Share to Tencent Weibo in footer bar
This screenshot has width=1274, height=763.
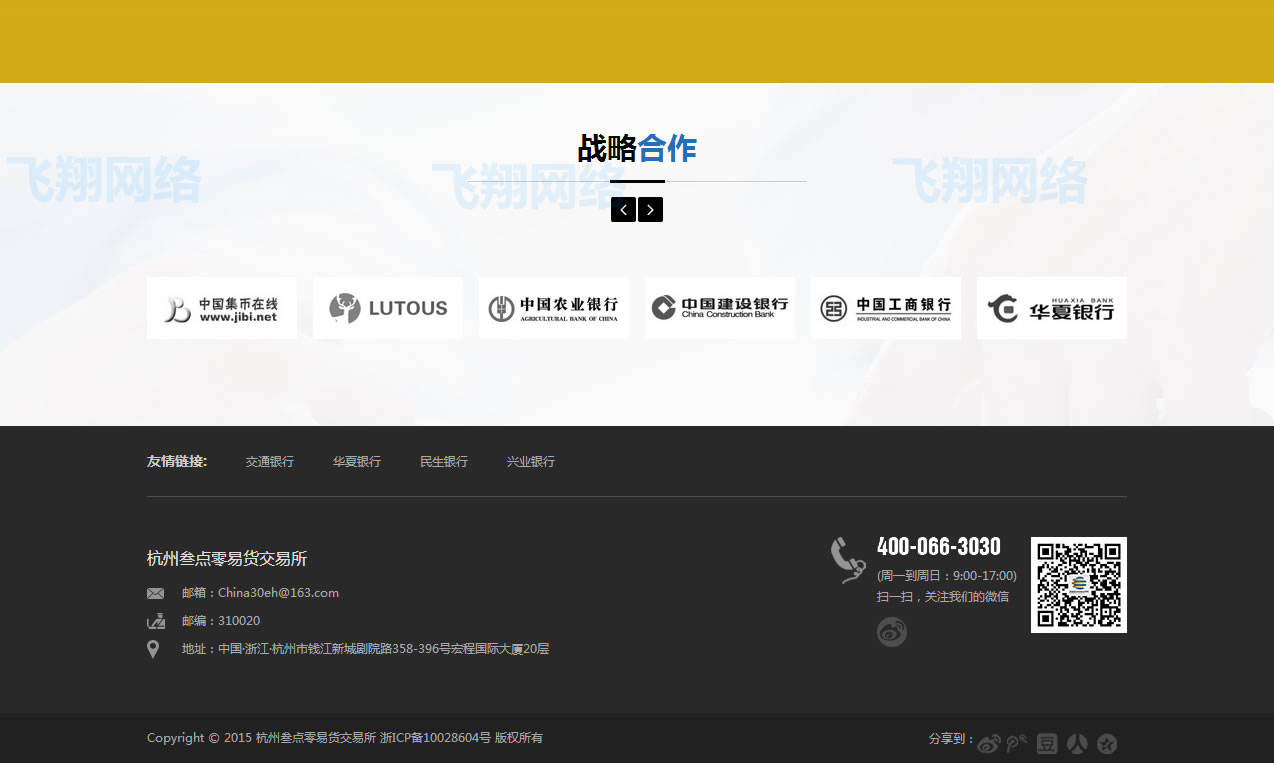tap(1017, 743)
